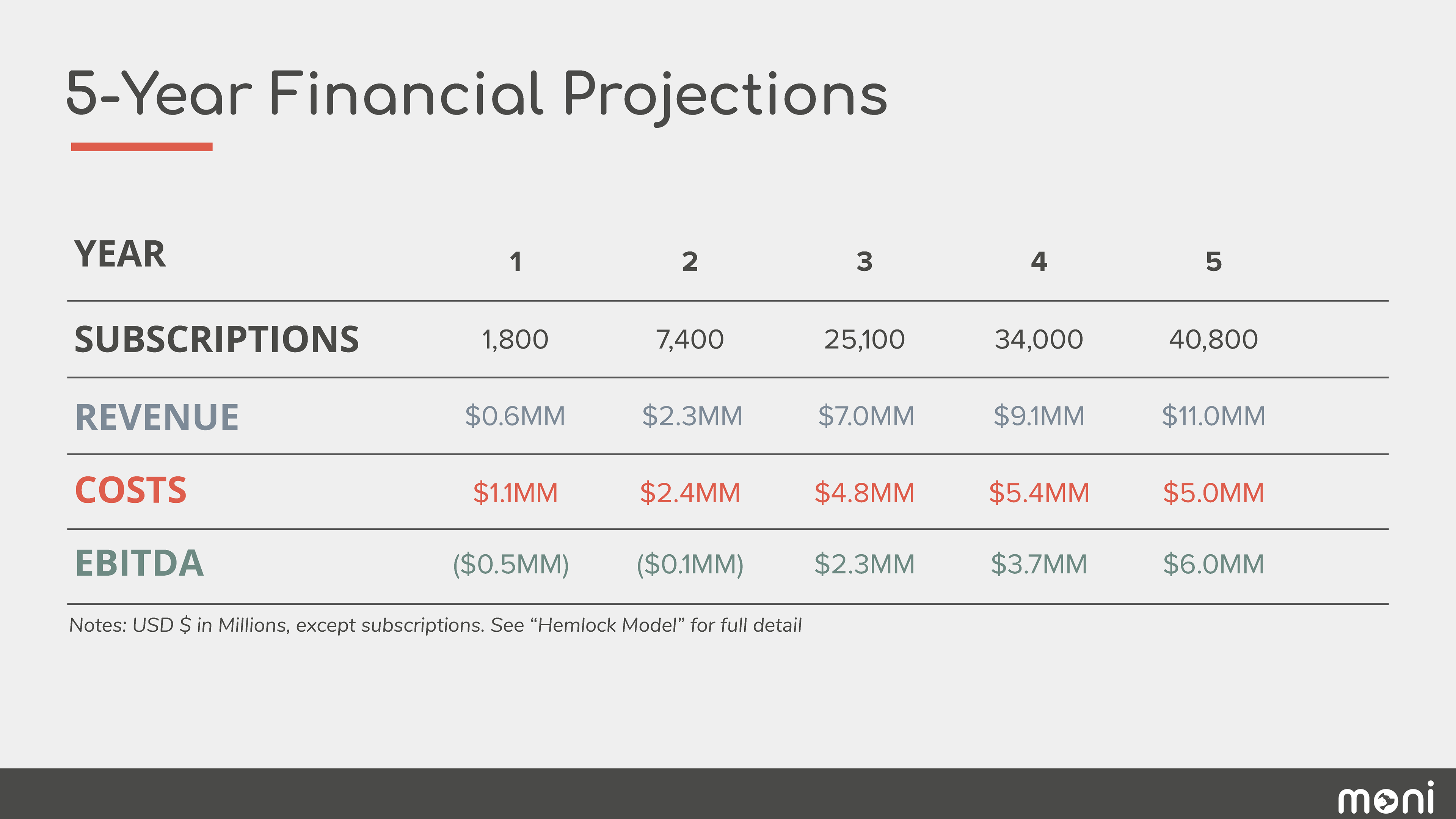Click the ($0.5MM) EBITDA value
This screenshot has width=1456, height=819.
[x=511, y=564]
